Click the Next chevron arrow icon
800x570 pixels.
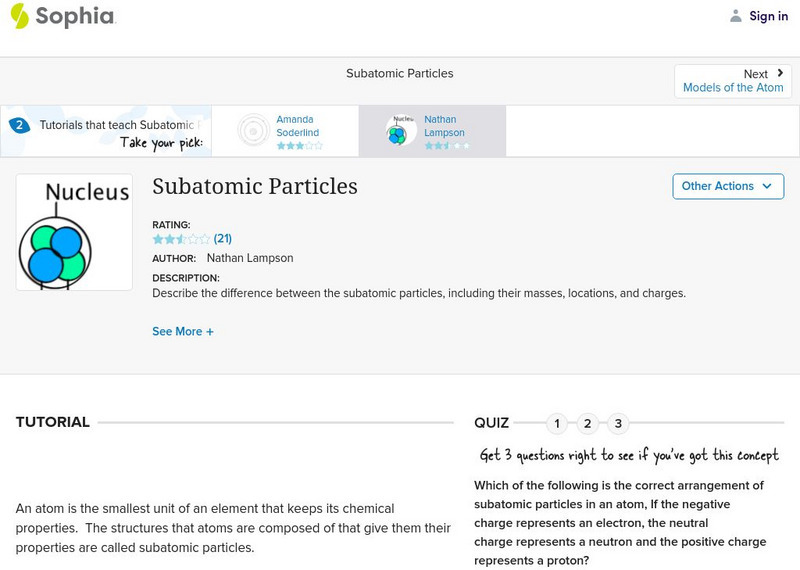(780, 73)
